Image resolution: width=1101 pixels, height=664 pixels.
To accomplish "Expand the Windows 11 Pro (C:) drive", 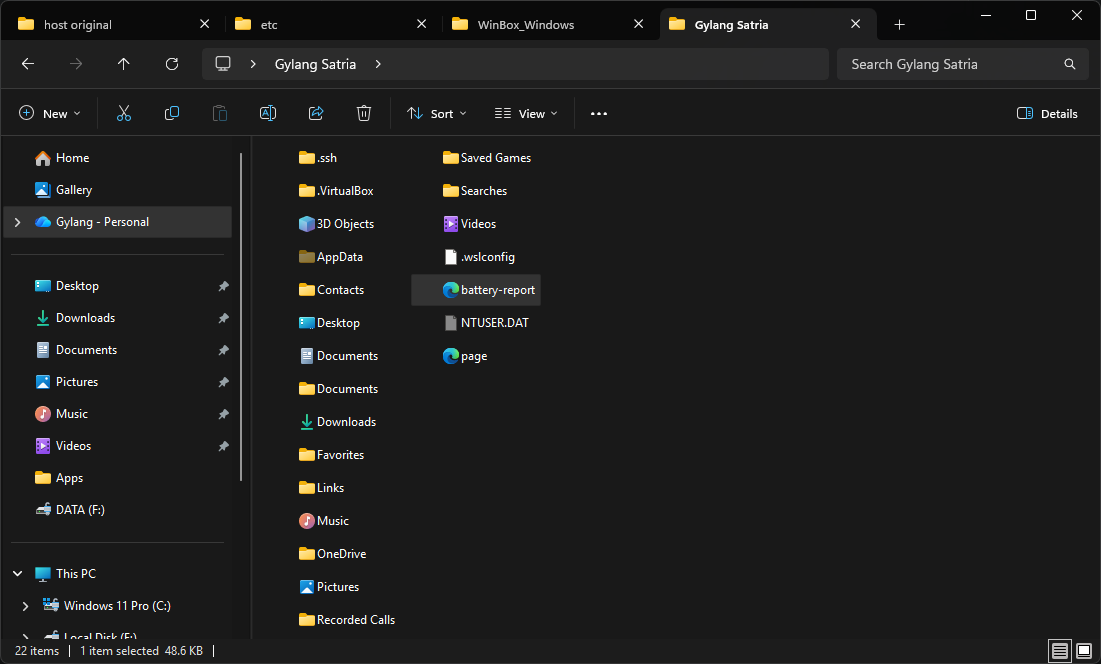I will click(x=25, y=606).
